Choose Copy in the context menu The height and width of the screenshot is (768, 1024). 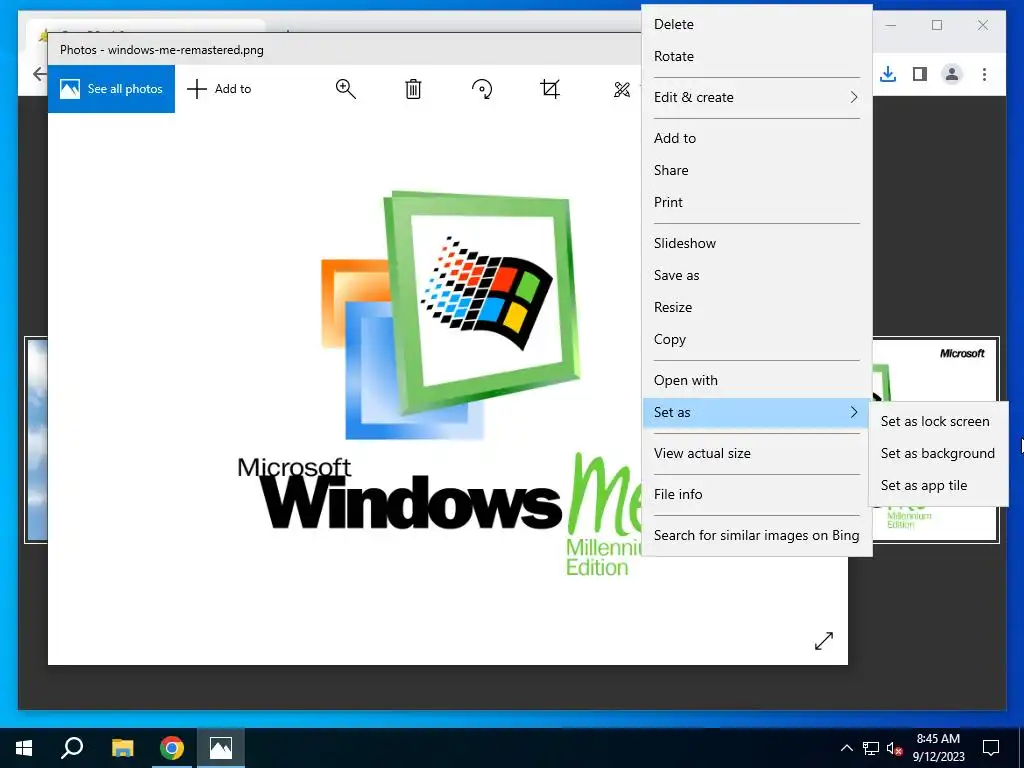757,340
